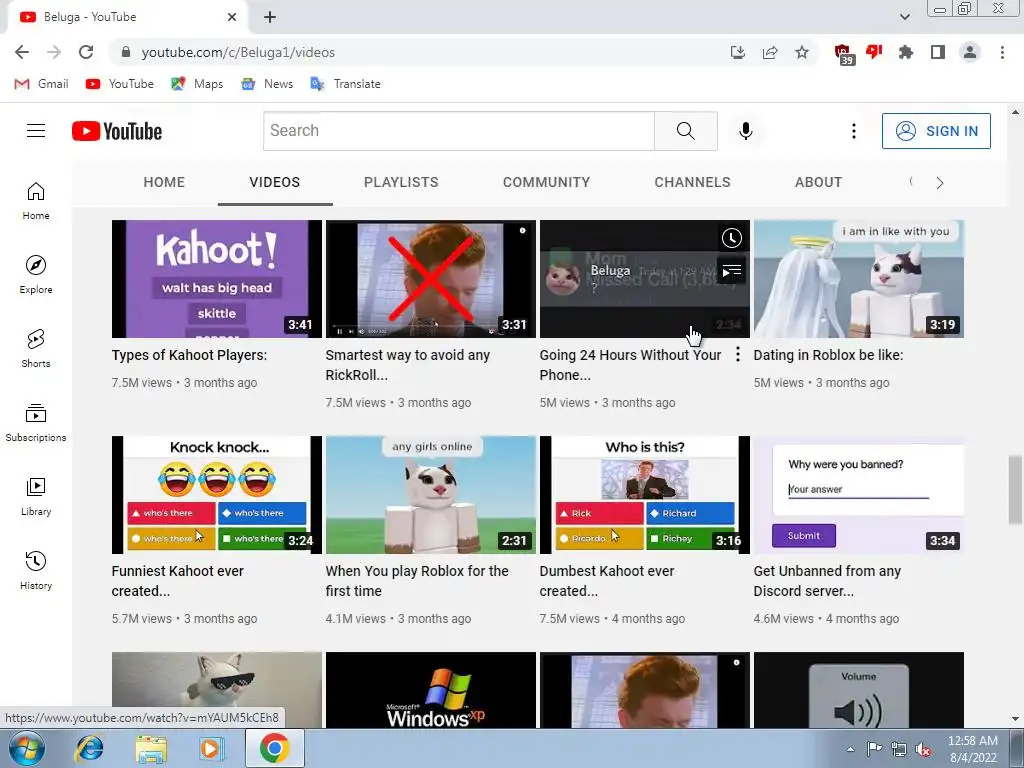
Task: Open Get Unbanned from any Discord title
Action: [827, 581]
